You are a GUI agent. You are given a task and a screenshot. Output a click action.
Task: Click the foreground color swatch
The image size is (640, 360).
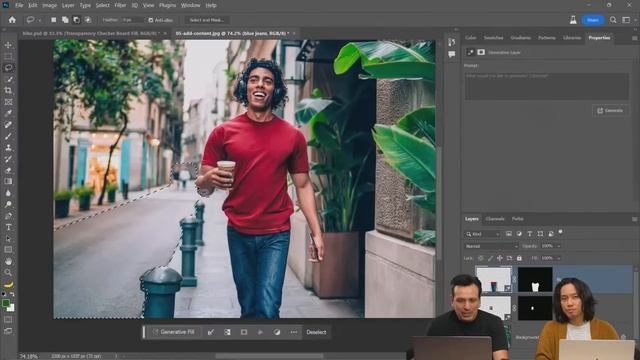click(6, 303)
